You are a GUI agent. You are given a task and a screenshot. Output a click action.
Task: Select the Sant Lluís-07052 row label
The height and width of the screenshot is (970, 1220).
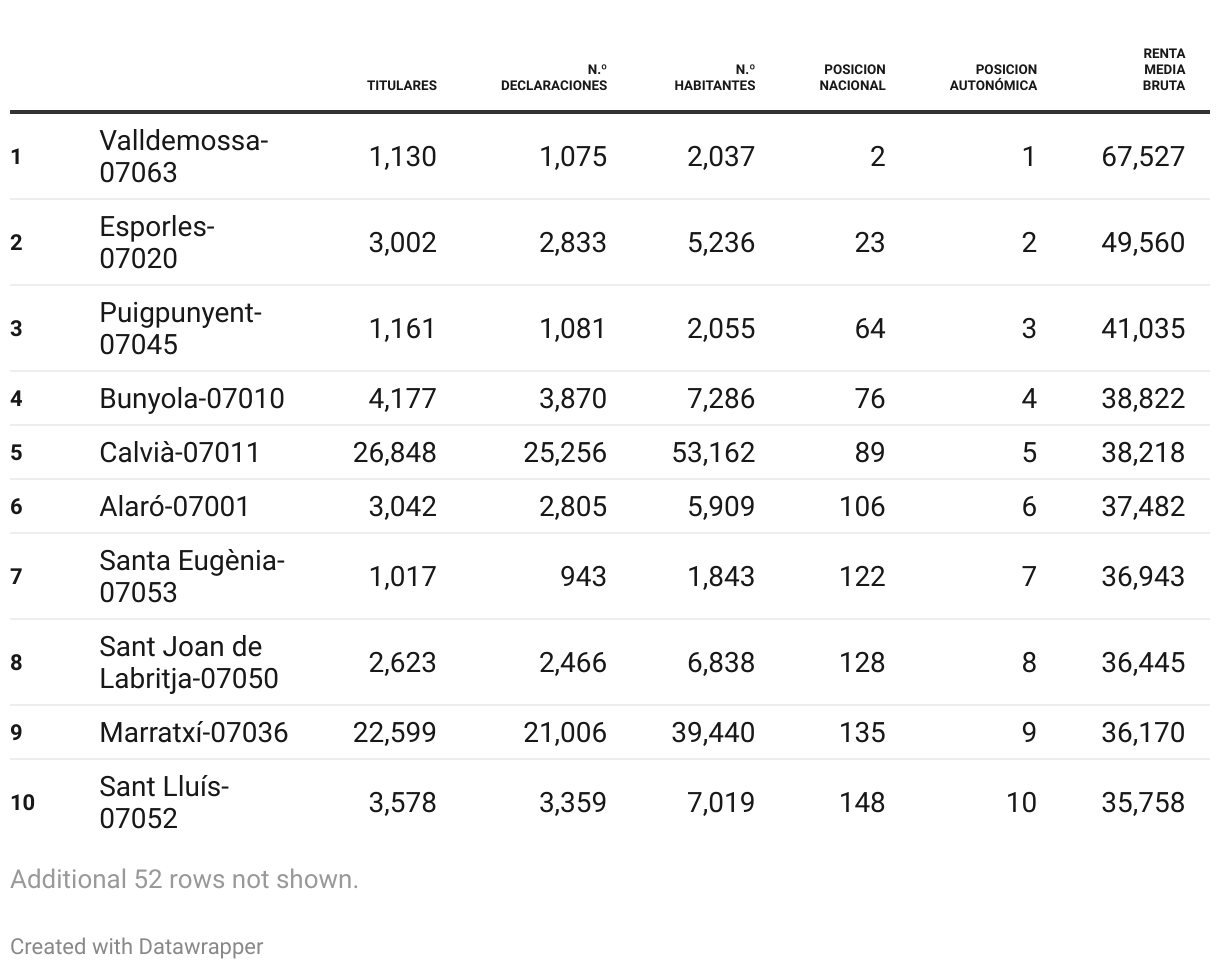[164, 802]
